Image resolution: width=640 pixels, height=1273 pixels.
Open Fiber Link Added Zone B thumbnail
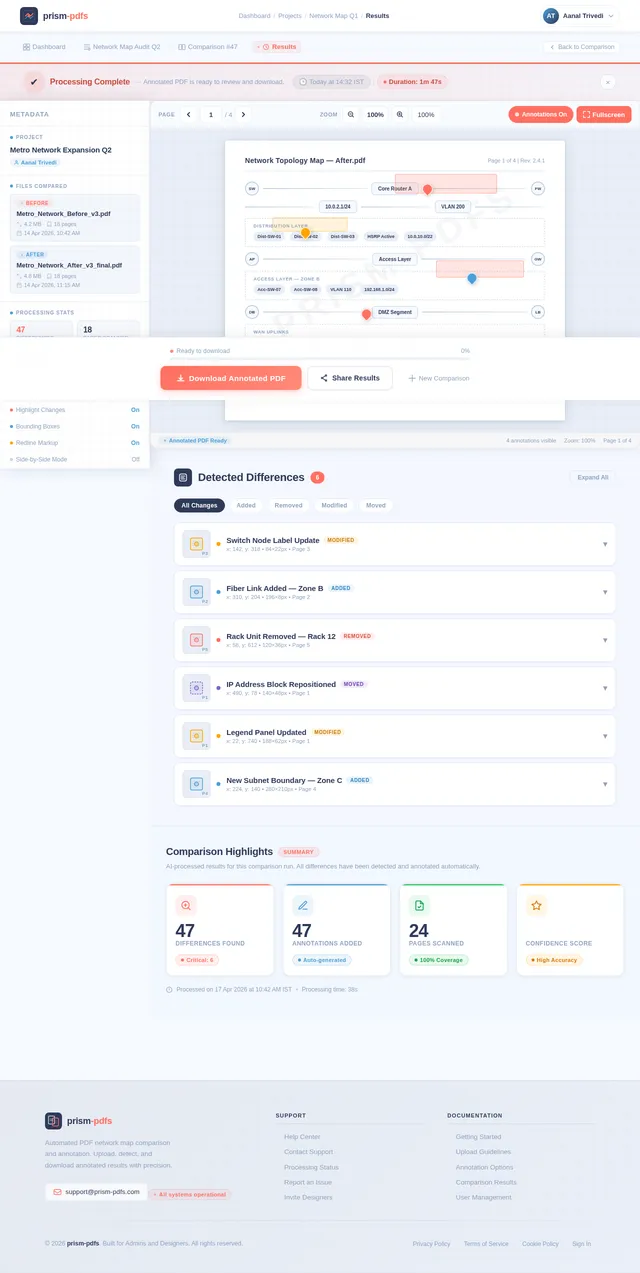point(196,592)
